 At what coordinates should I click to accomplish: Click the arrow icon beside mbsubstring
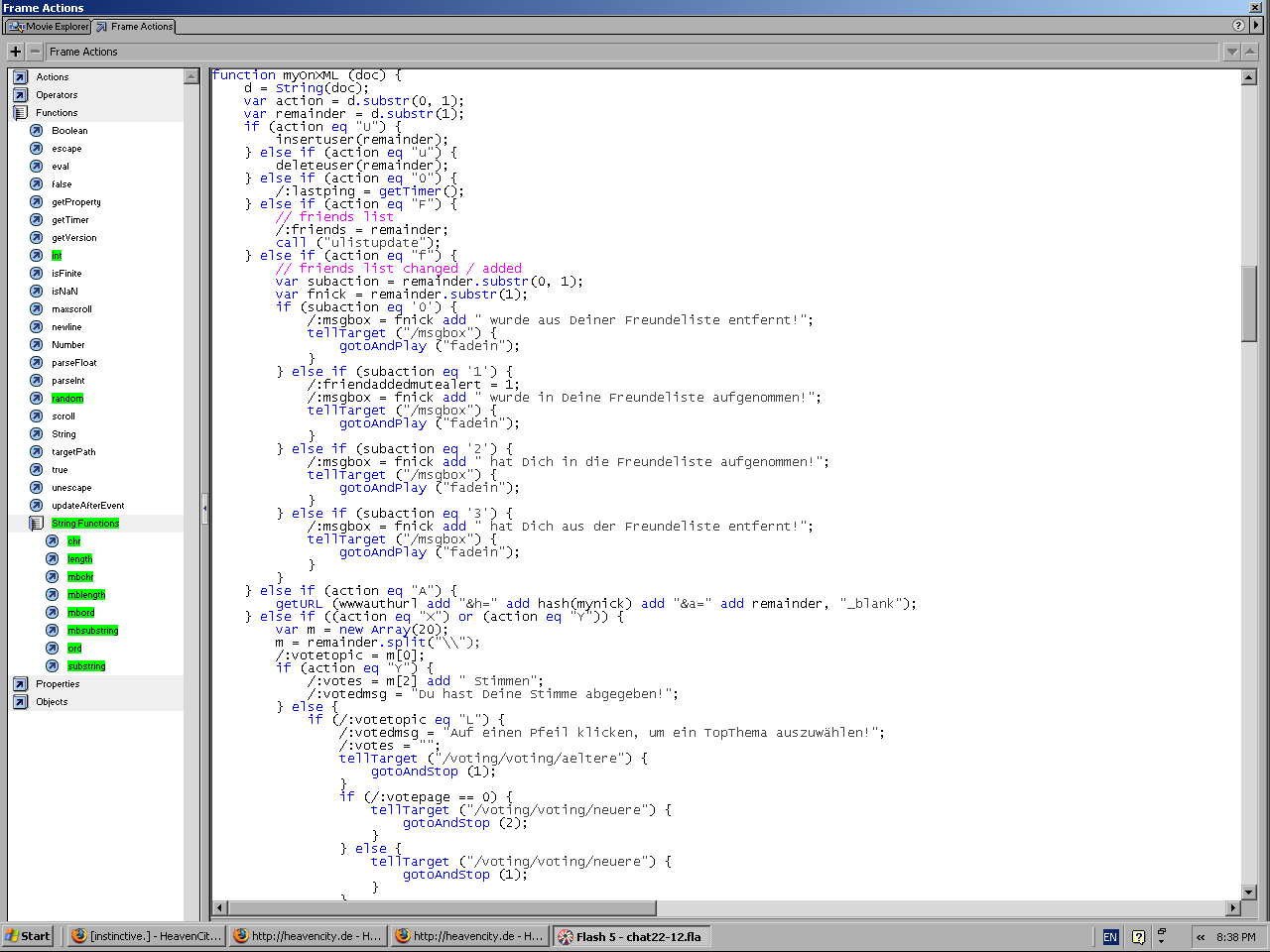point(53,631)
